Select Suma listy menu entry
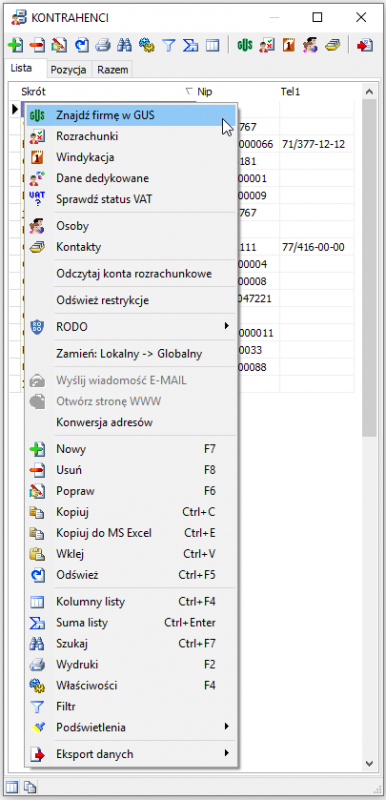386x800 pixels. (x=131, y=622)
